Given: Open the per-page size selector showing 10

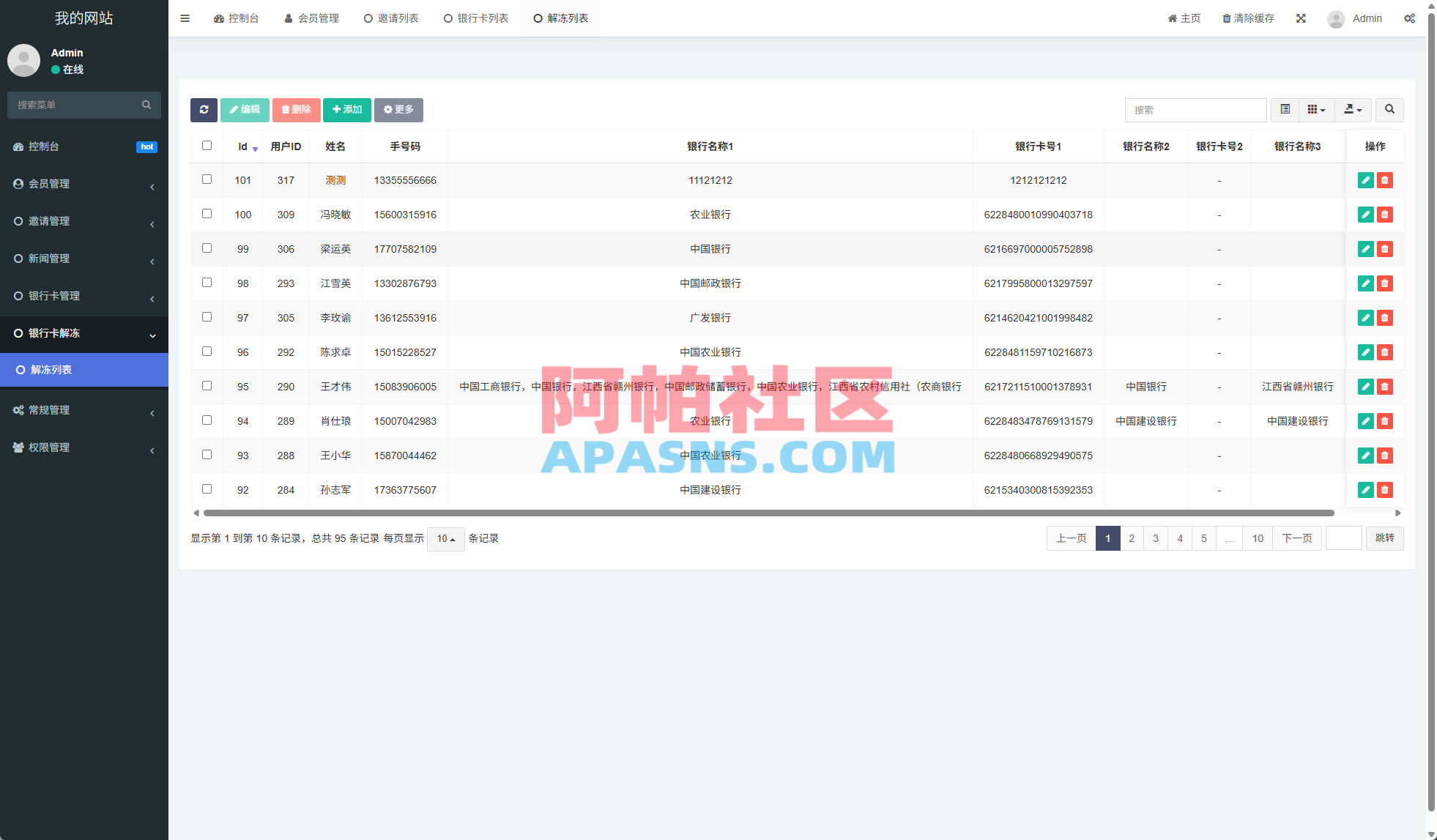Looking at the screenshot, I should [445, 538].
